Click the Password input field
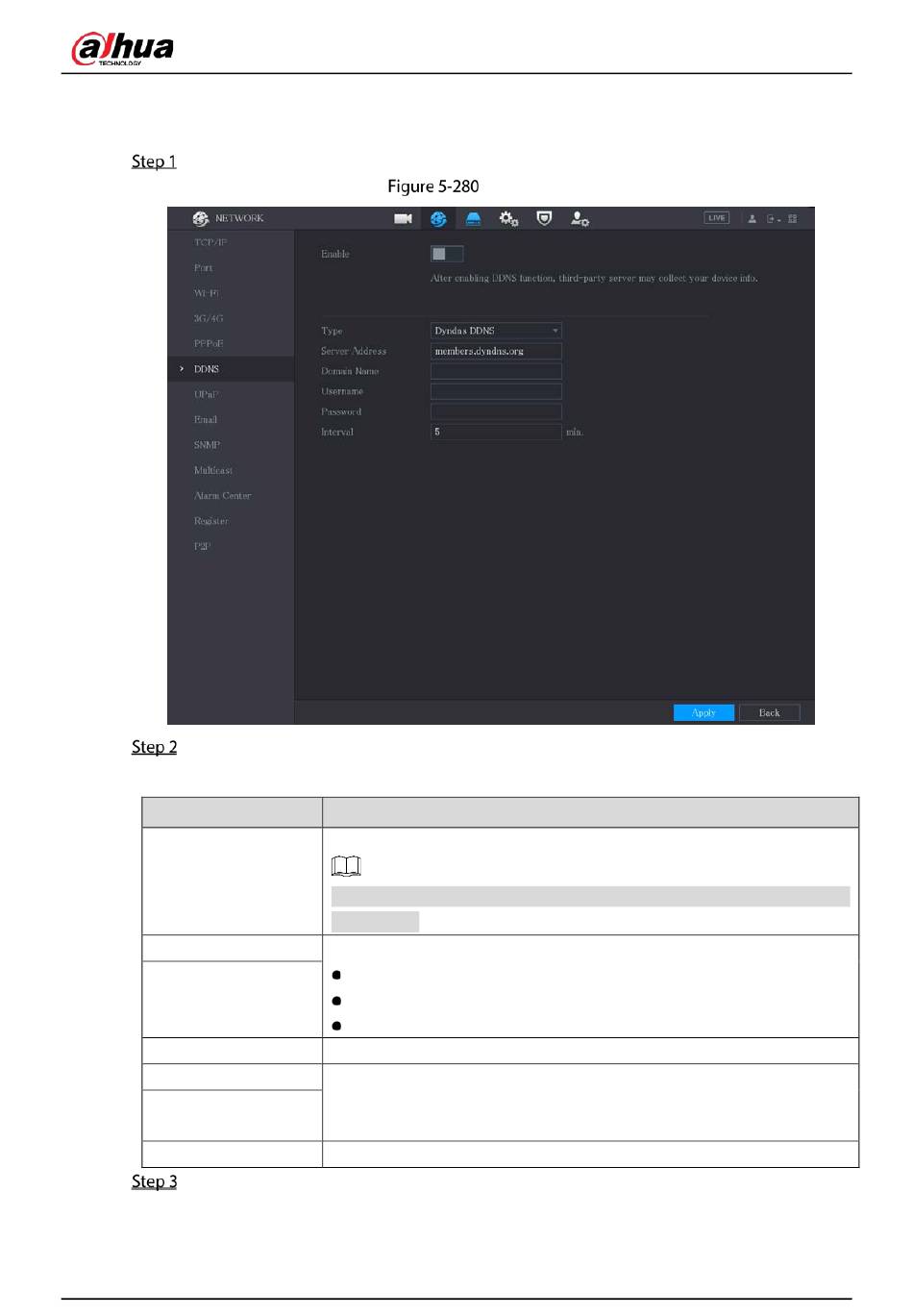The image size is (913, 1316). click(x=496, y=411)
